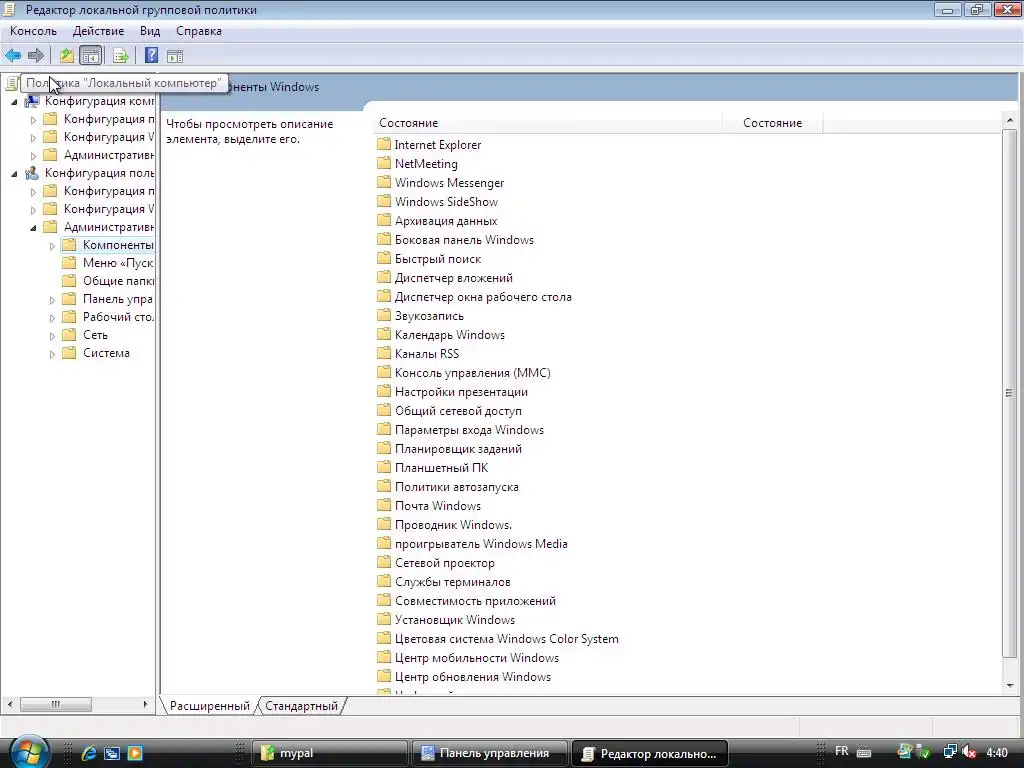Click the list scroll down arrow
This screenshot has height=768, width=1024.
click(1010, 685)
